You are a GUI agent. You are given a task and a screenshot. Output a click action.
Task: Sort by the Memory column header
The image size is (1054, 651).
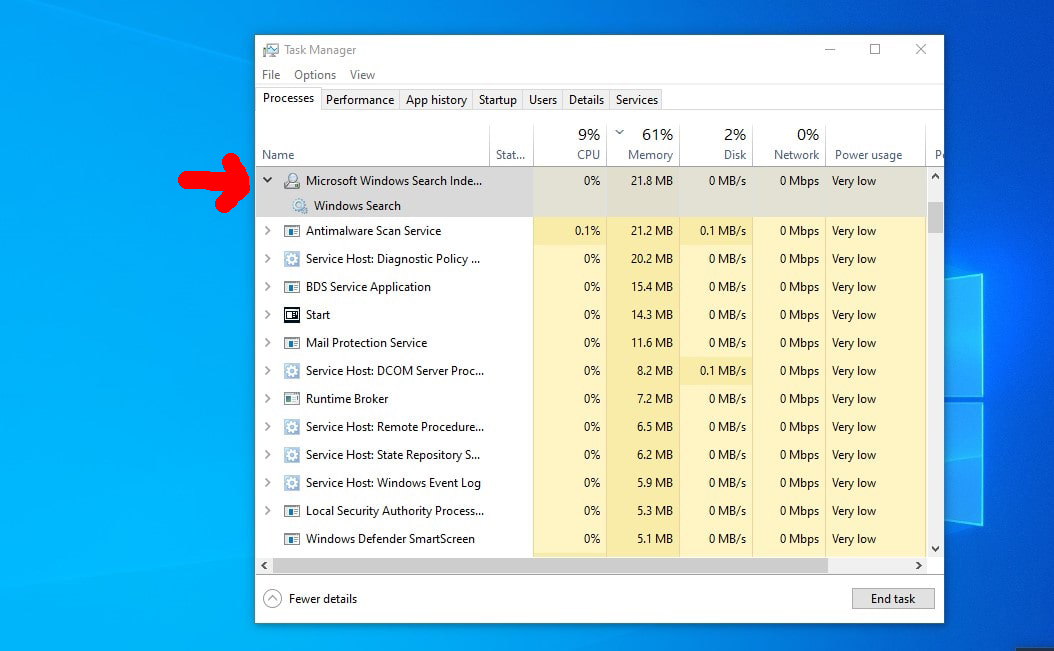tap(643, 145)
